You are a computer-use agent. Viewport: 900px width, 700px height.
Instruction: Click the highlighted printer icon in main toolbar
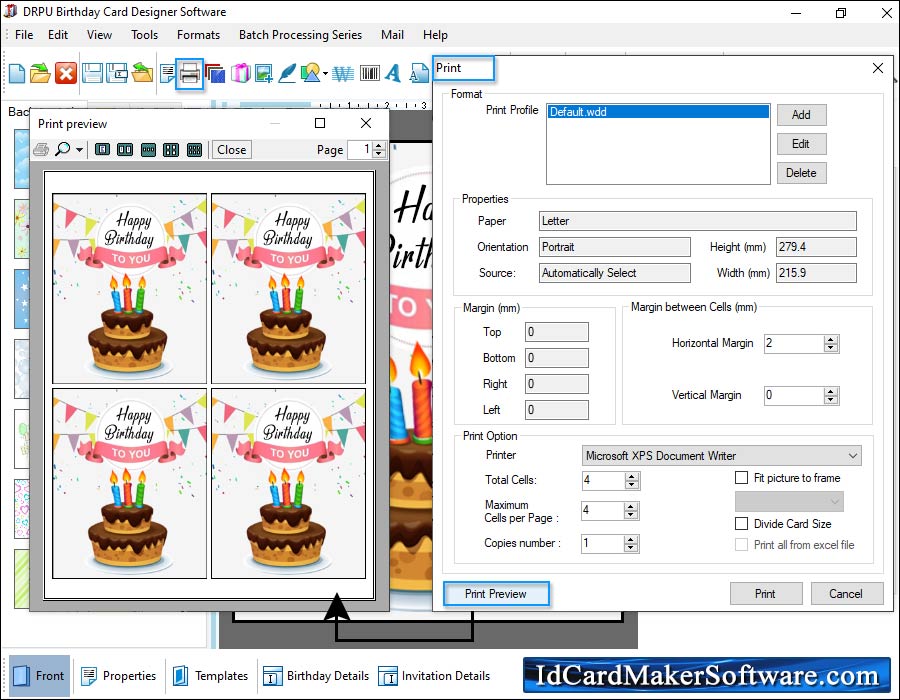click(x=189, y=73)
